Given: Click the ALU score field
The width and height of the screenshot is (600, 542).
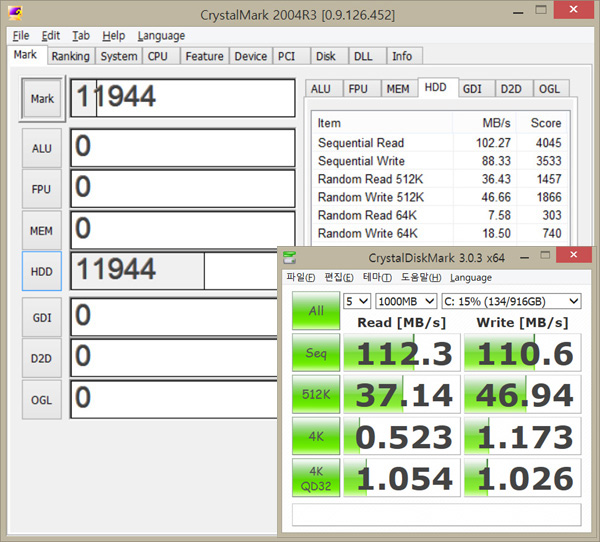Looking at the screenshot, I should pyautogui.click(x=183, y=148).
